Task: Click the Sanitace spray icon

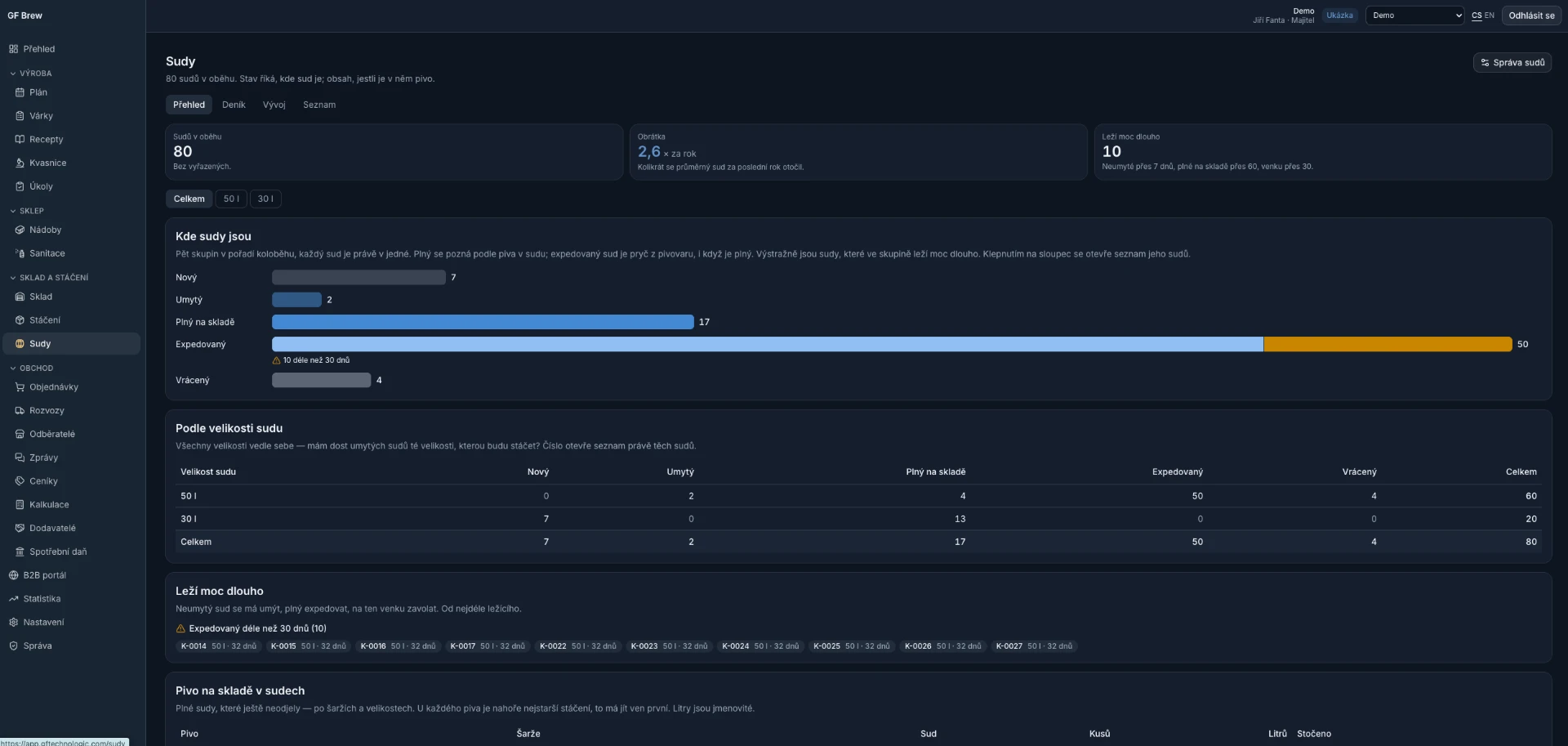Action: click(20, 253)
